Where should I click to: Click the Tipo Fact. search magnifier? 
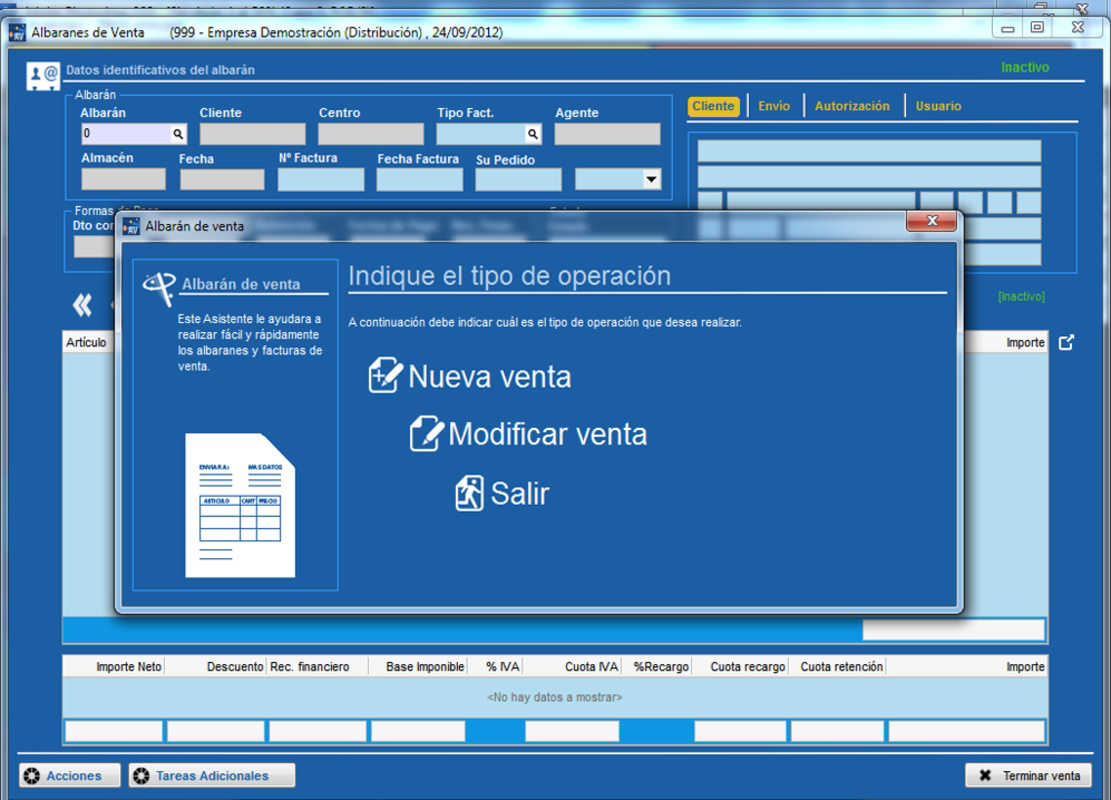[532, 134]
